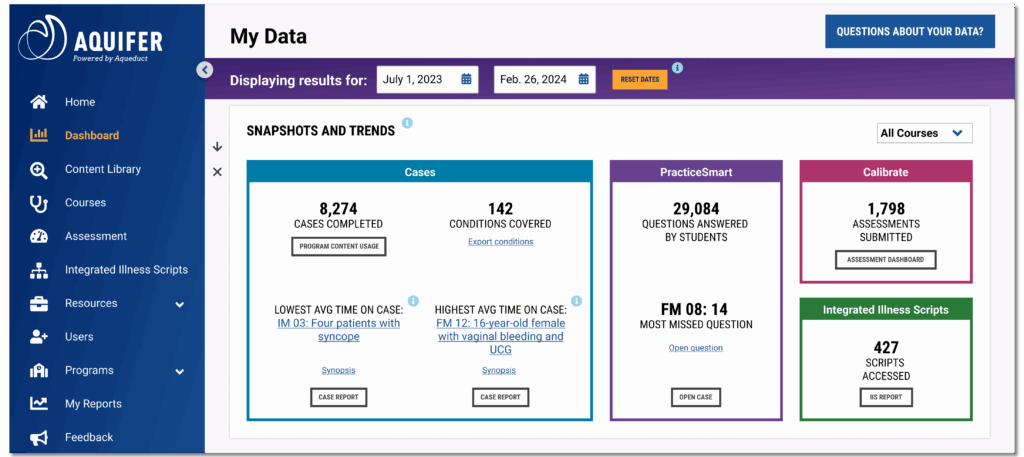The width and height of the screenshot is (1024, 457).
Task: Click the My Data page heading
Action: pyautogui.click(x=268, y=37)
